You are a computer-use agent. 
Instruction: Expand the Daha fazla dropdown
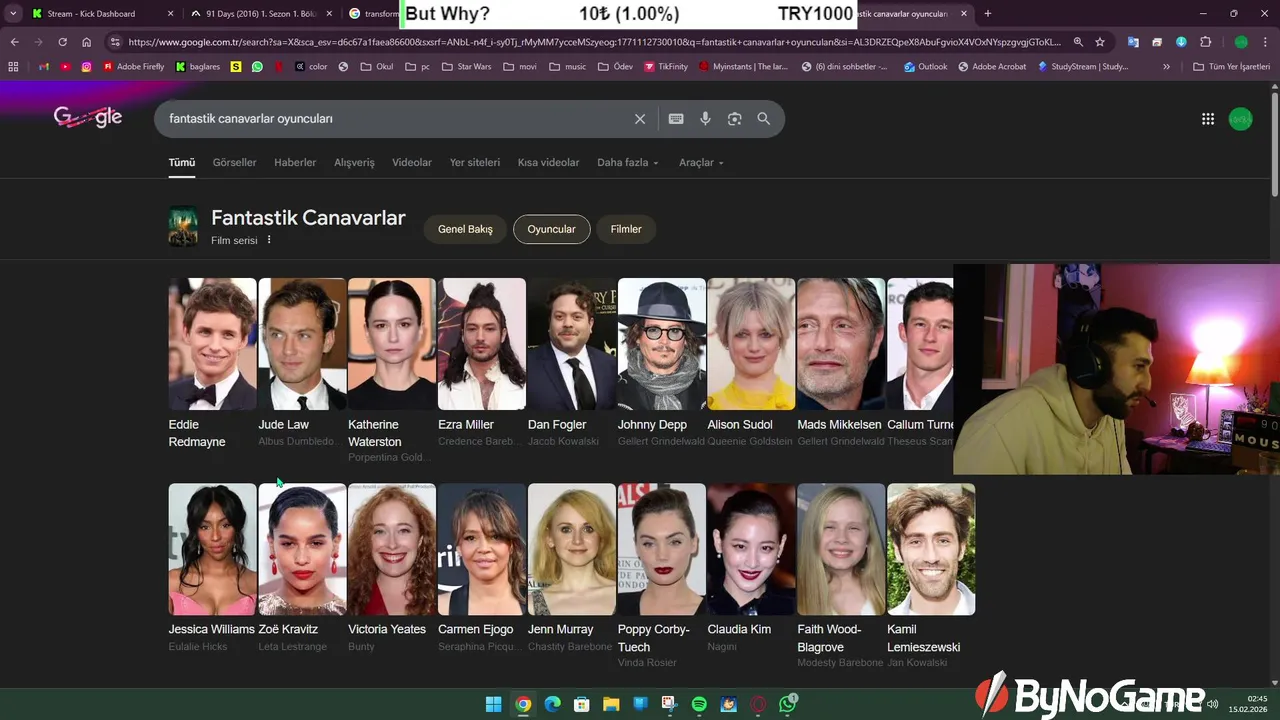click(x=627, y=162)
